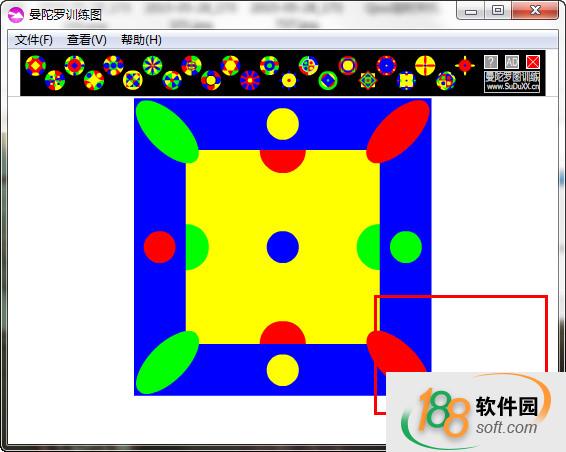Open the 查看(V) menu
The height and width of the screenshot is (452, 566).
click(87, 40)
